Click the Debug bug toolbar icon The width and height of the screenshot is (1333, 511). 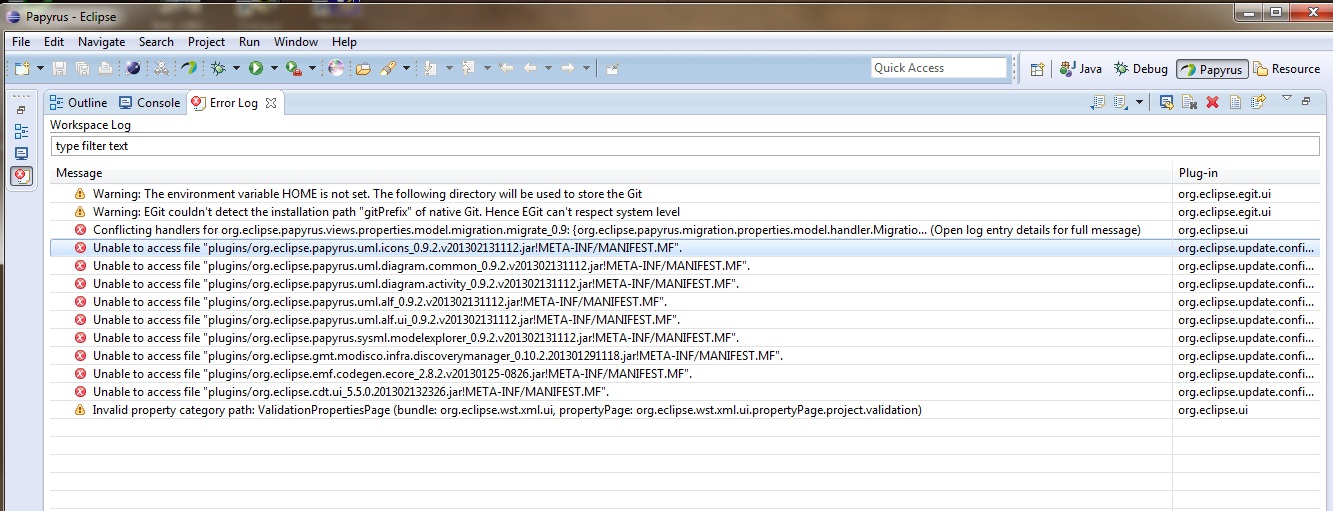click(219, 68)
